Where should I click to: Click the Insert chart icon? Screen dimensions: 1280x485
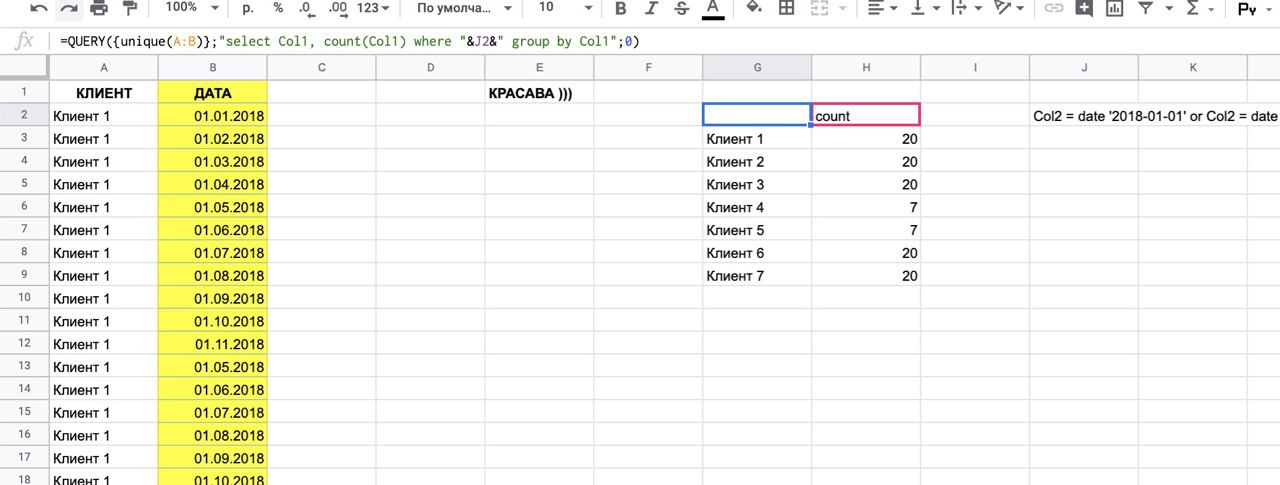[x=1114, y=8]
